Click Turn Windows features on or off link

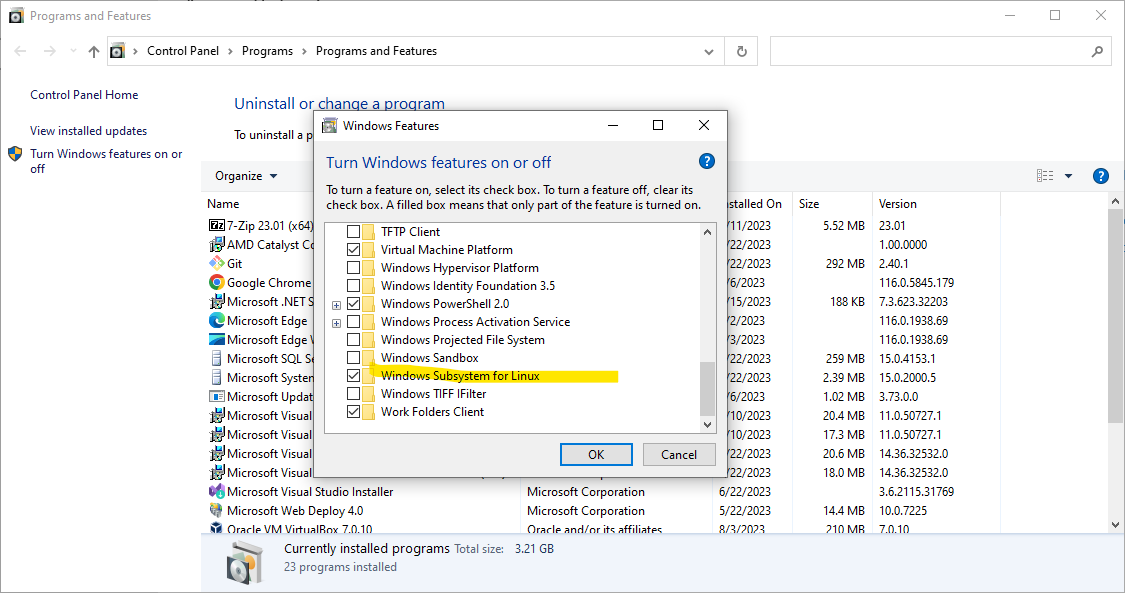[x=106, y=161]
